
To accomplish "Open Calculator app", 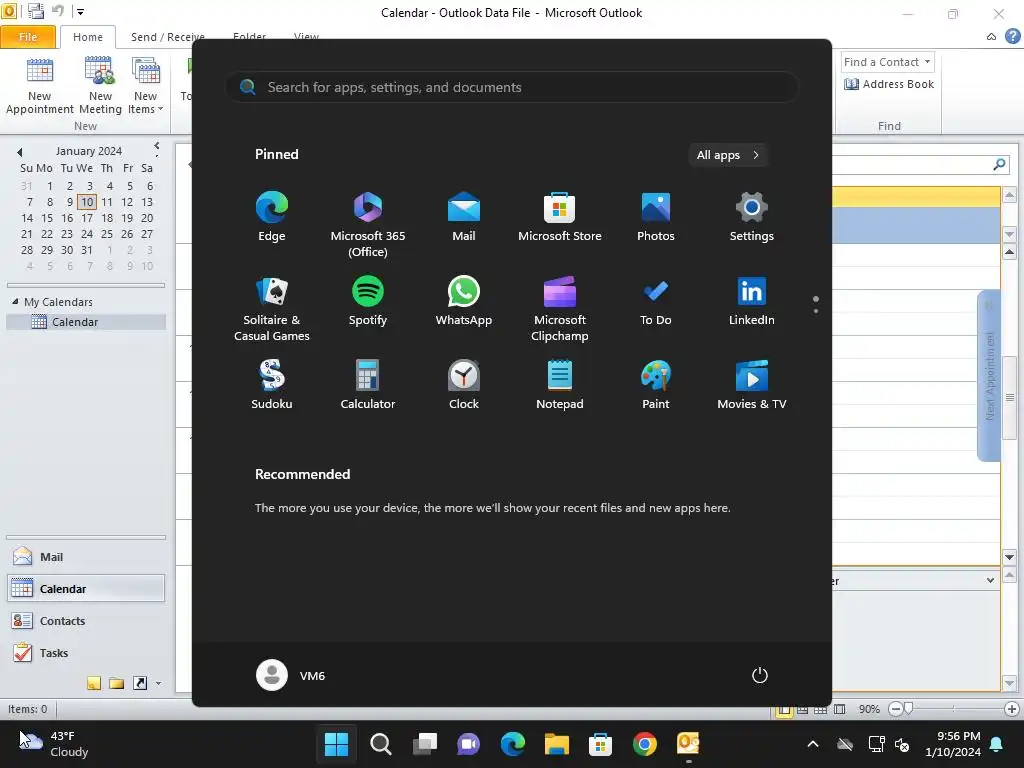I will 368,385.
